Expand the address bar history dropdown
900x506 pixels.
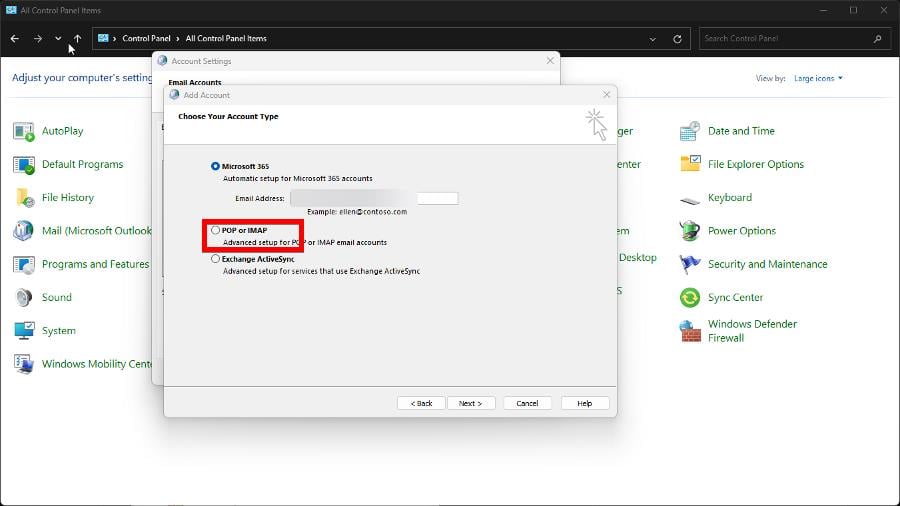653,39
